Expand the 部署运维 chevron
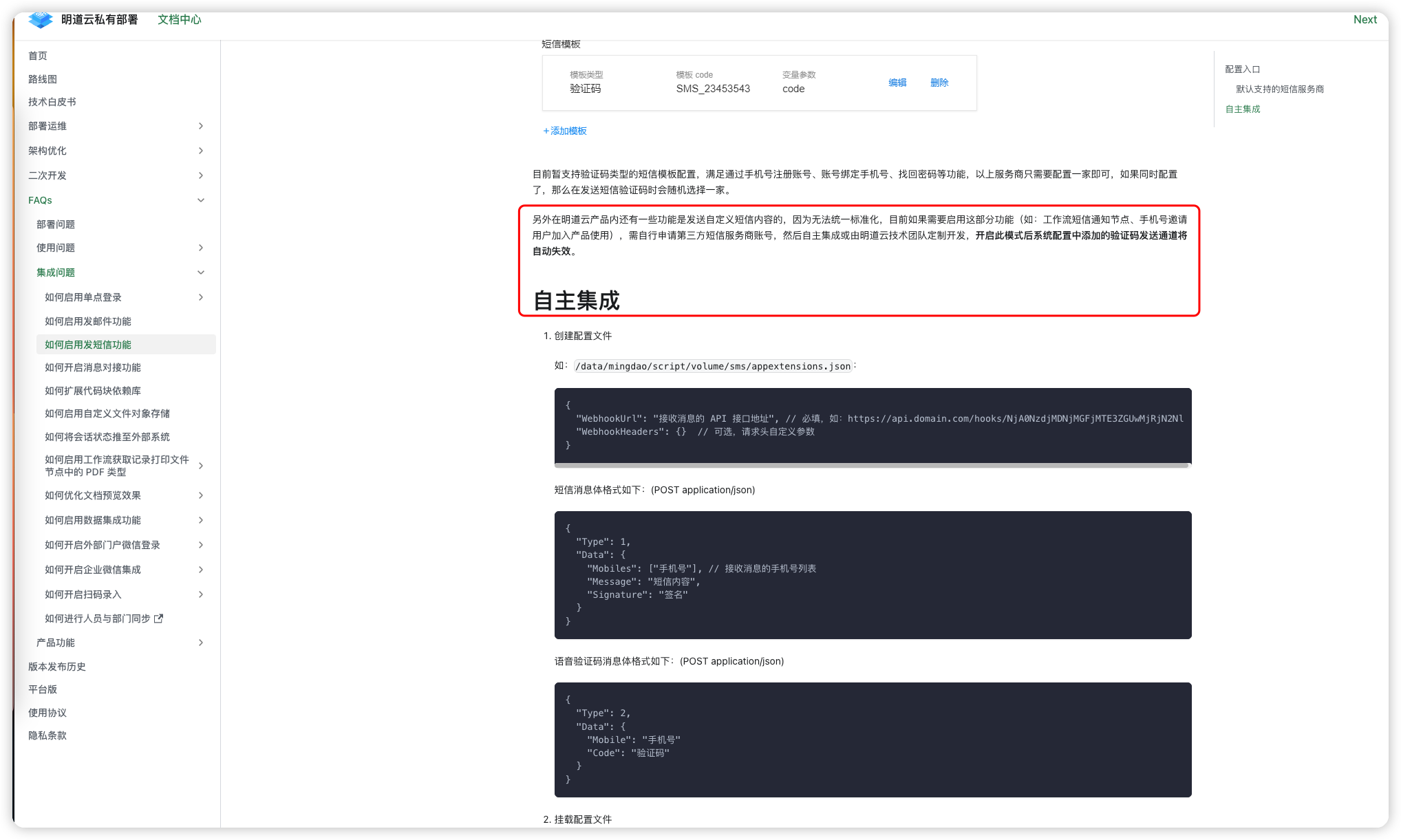Screen dimensions: 1401x840 (201, 126)
